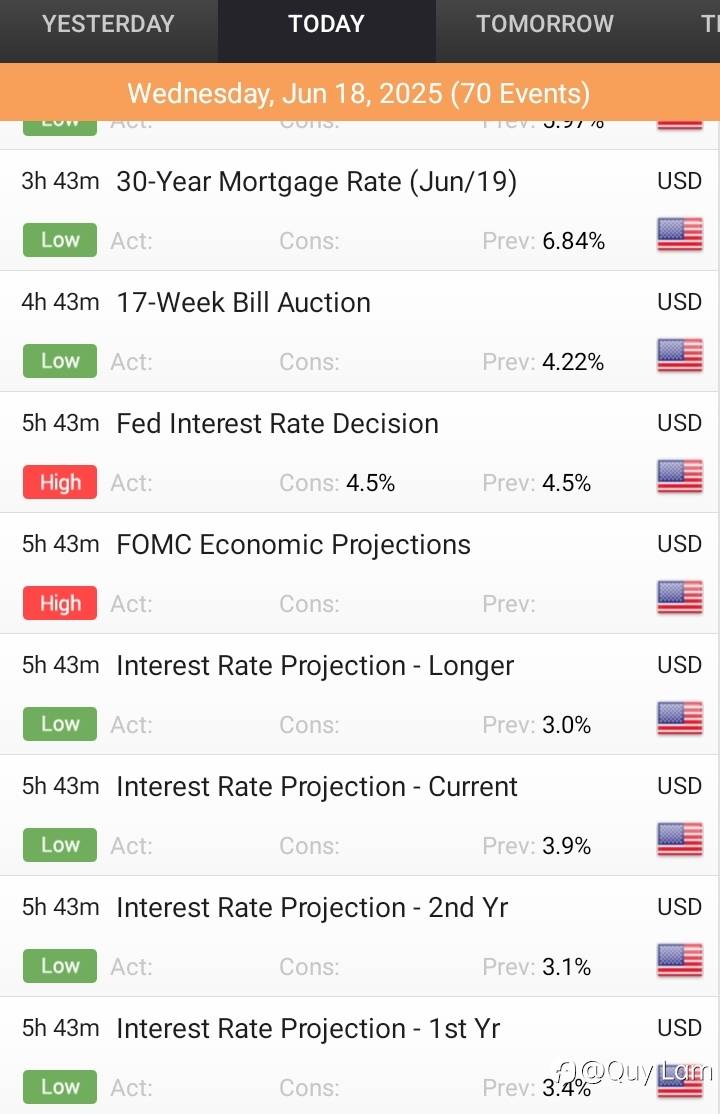Open Interest Rate Projection - 1st Yr event
720x1114 pixels.
(x=308, y=1029)
